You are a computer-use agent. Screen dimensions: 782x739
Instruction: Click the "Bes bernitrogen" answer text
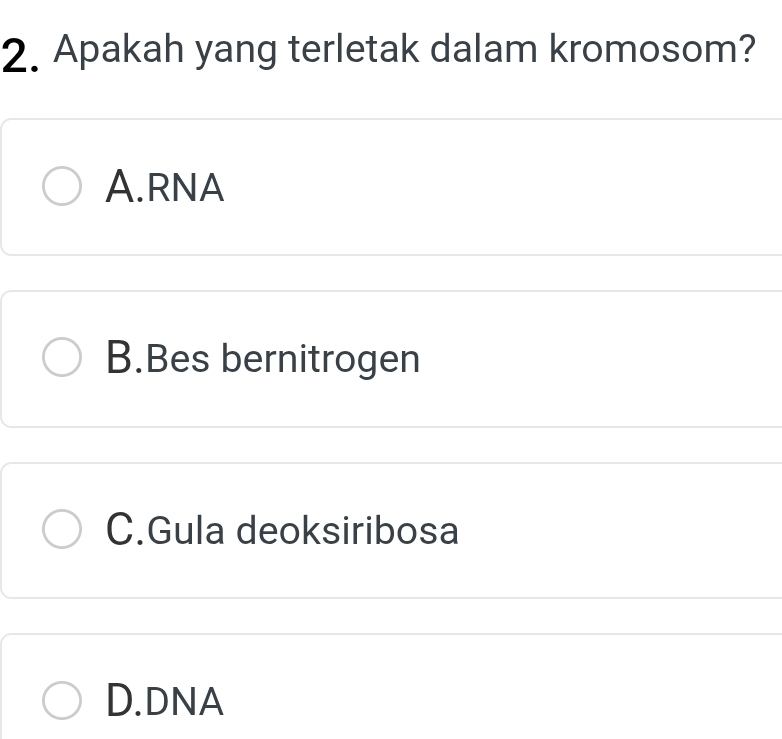pyautogui.click(x=283, y=359)
